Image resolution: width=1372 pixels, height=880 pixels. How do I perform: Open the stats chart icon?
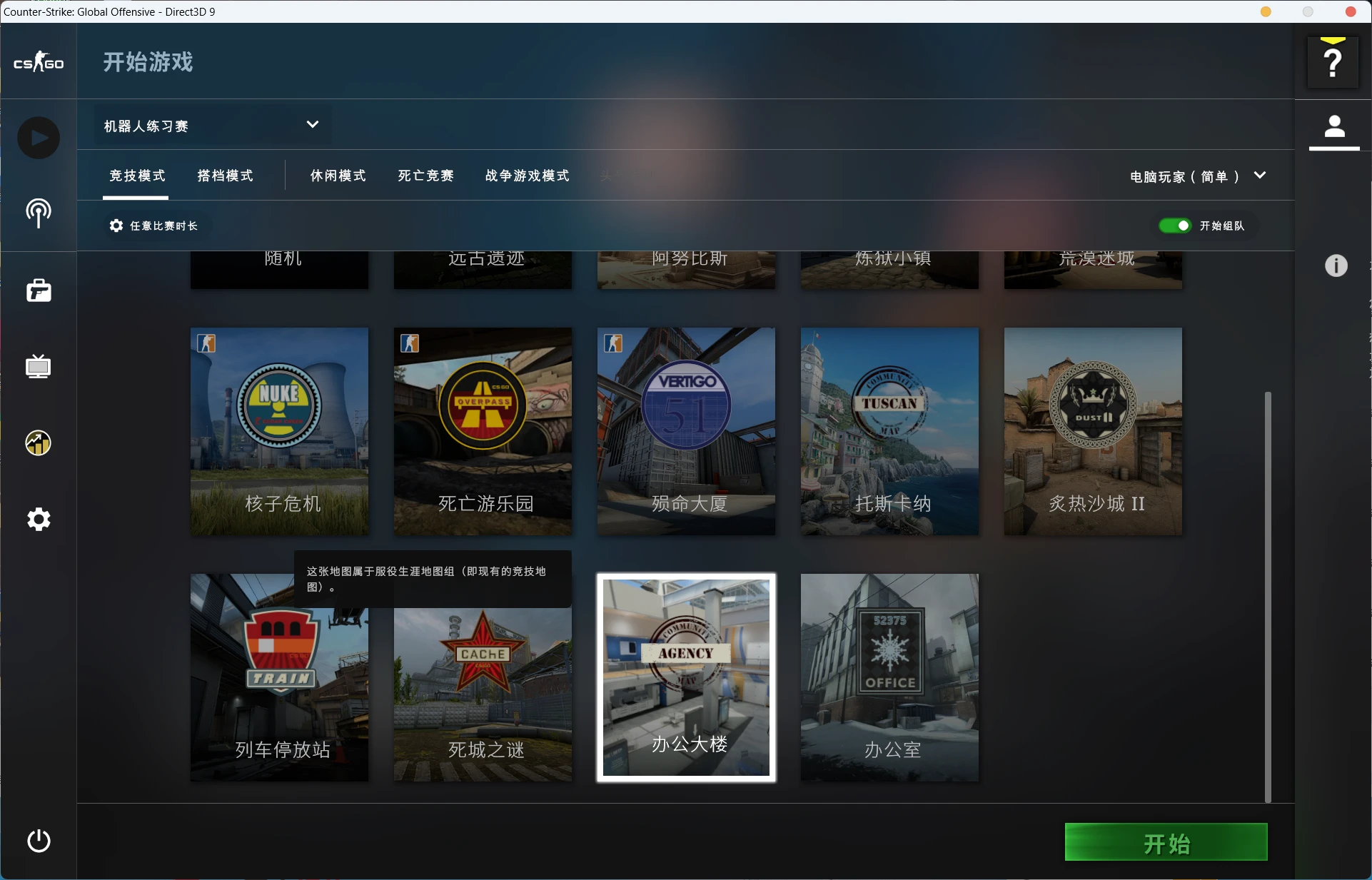tap(39, 443)
